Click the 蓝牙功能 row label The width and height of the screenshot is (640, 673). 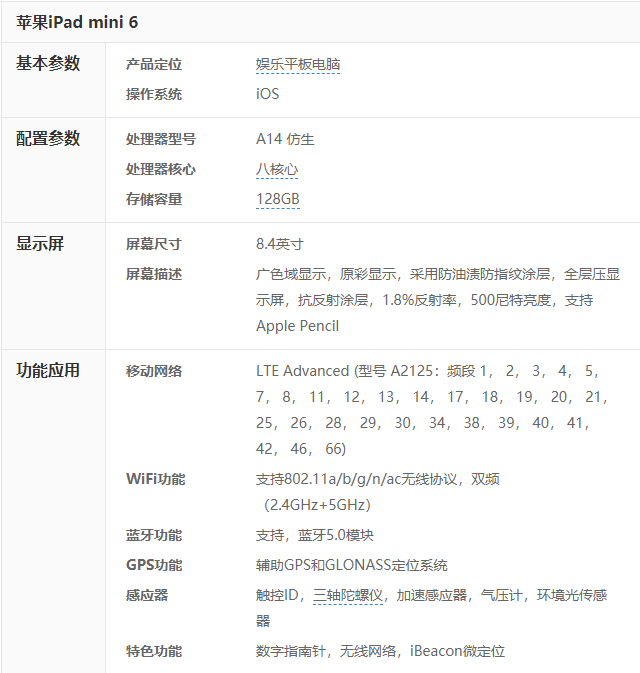pyautogui.click(x=154, y=535)
